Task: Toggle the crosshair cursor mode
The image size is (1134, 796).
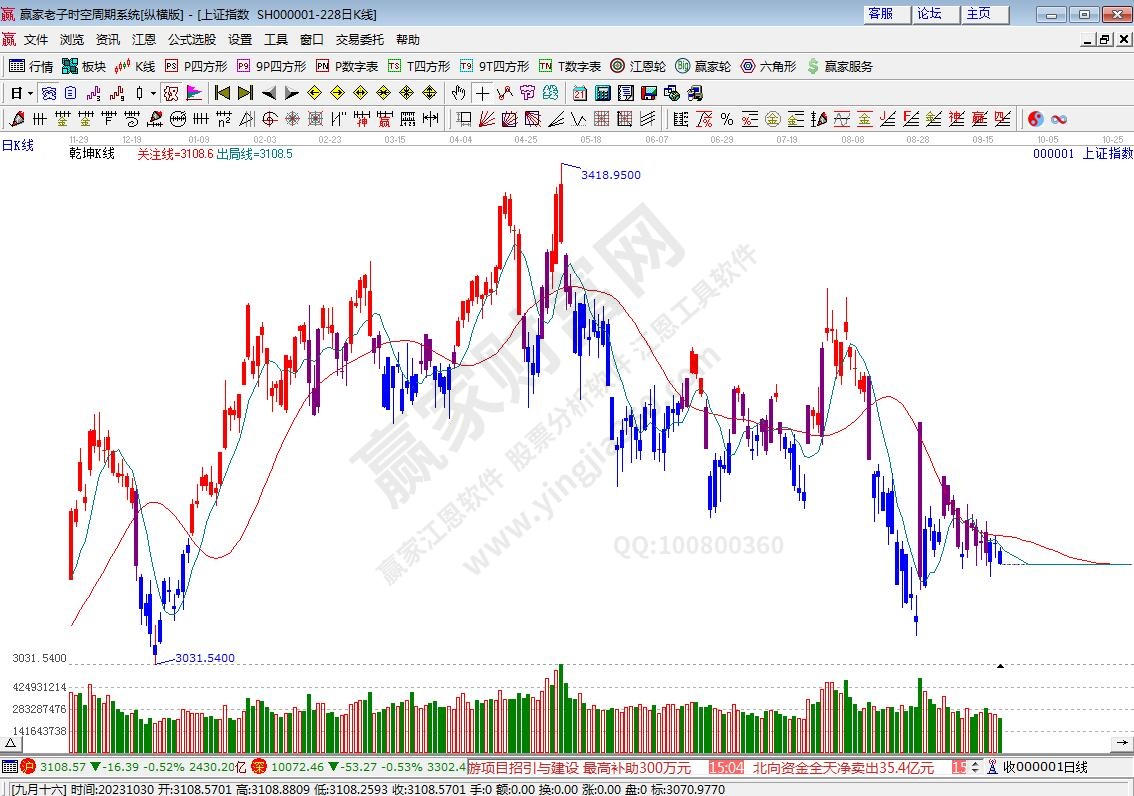Action: coord(482,93)
